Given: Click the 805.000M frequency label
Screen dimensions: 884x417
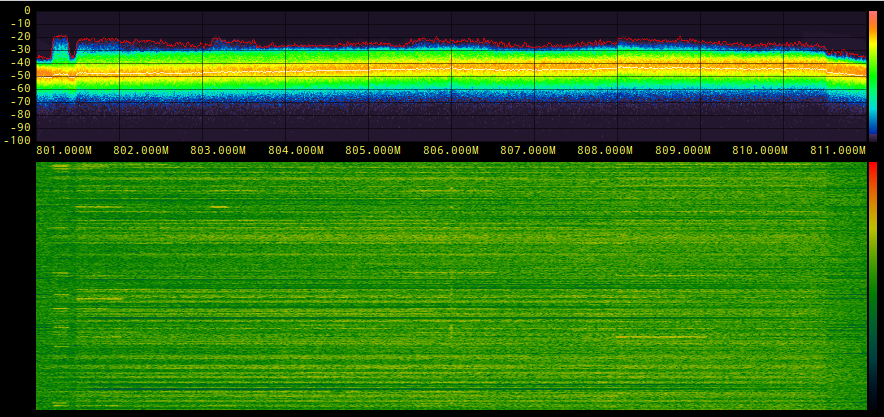Looking at the screenshot, I should point(373,150).
